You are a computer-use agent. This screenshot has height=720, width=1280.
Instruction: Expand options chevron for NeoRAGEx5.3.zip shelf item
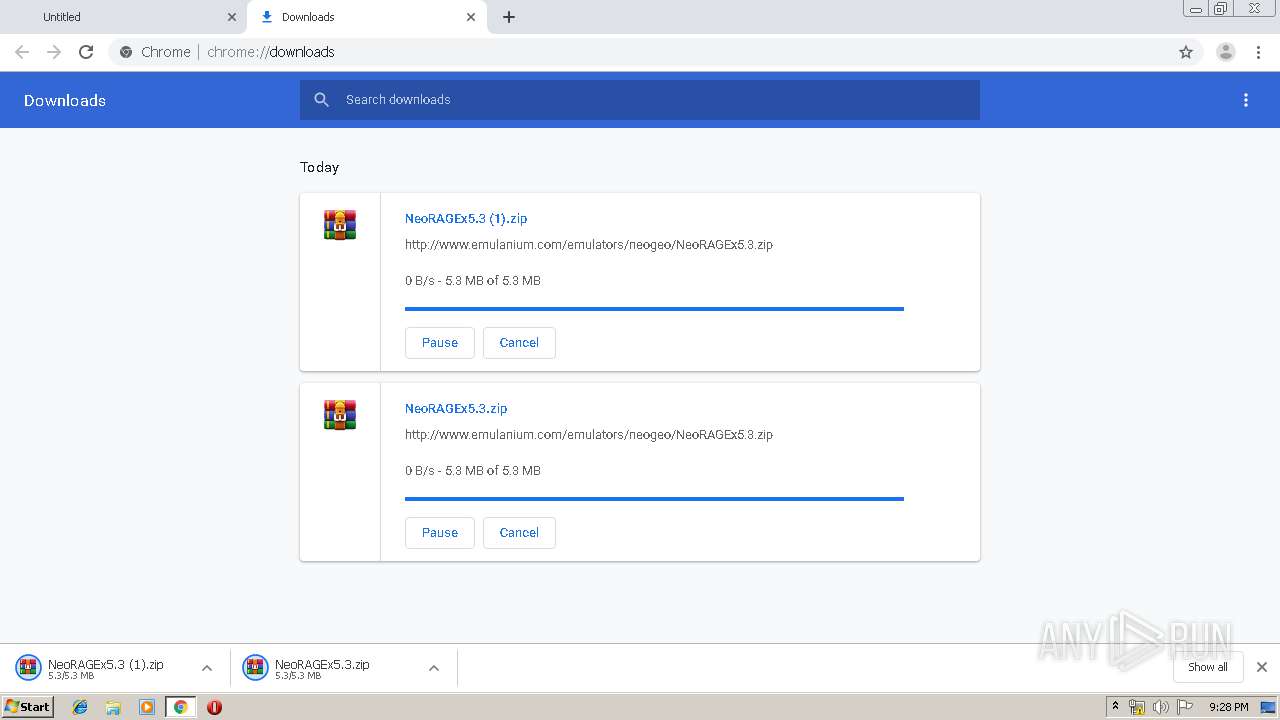434,668
